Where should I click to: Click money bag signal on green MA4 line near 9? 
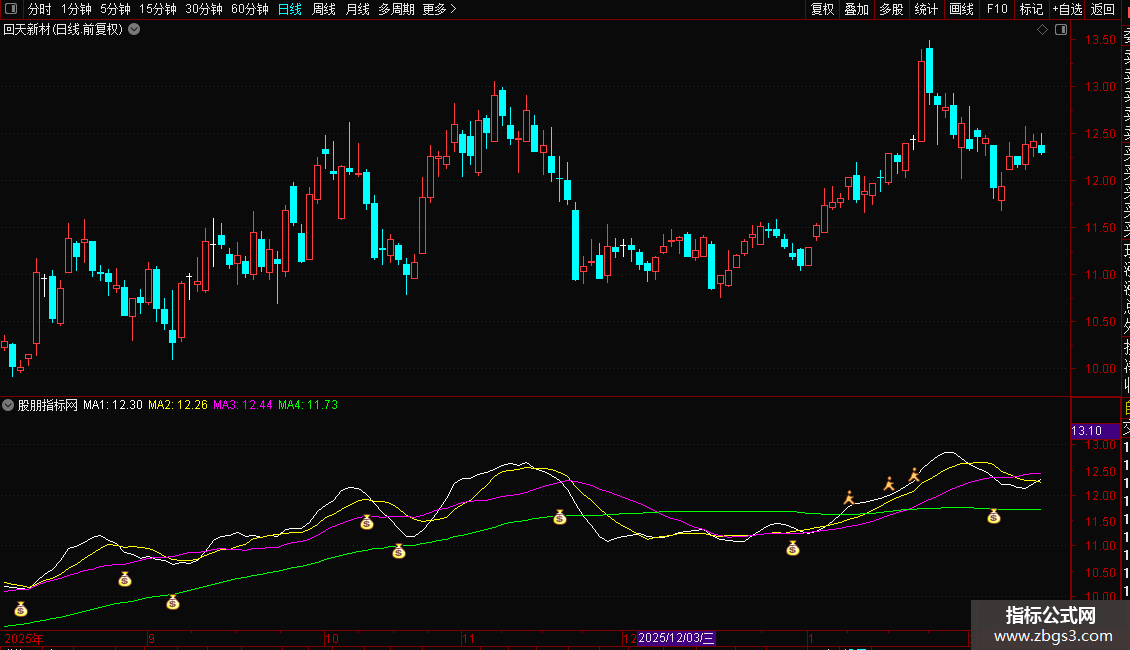click(x=172, y=602)
